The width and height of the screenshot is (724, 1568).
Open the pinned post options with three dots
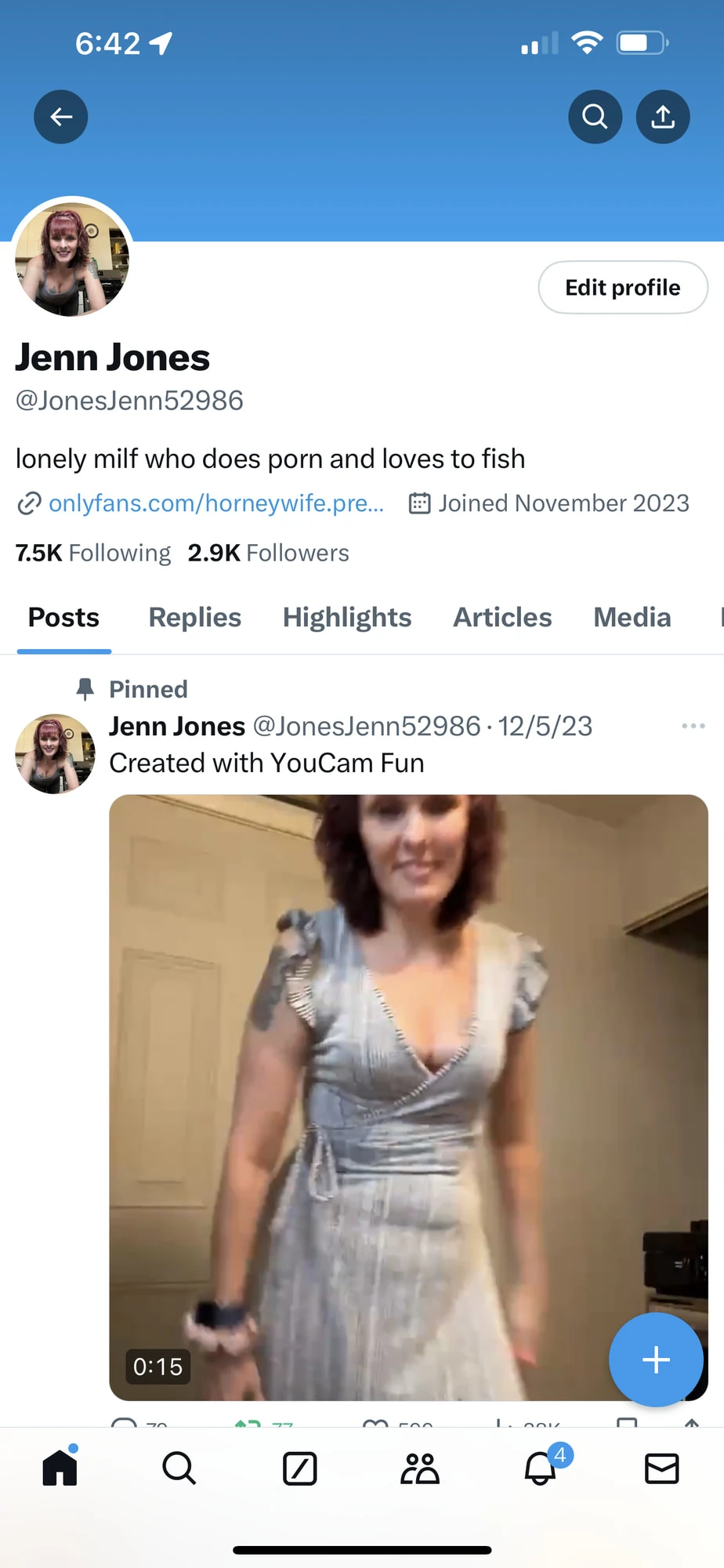pyautogui.click(x=693, y=726)
